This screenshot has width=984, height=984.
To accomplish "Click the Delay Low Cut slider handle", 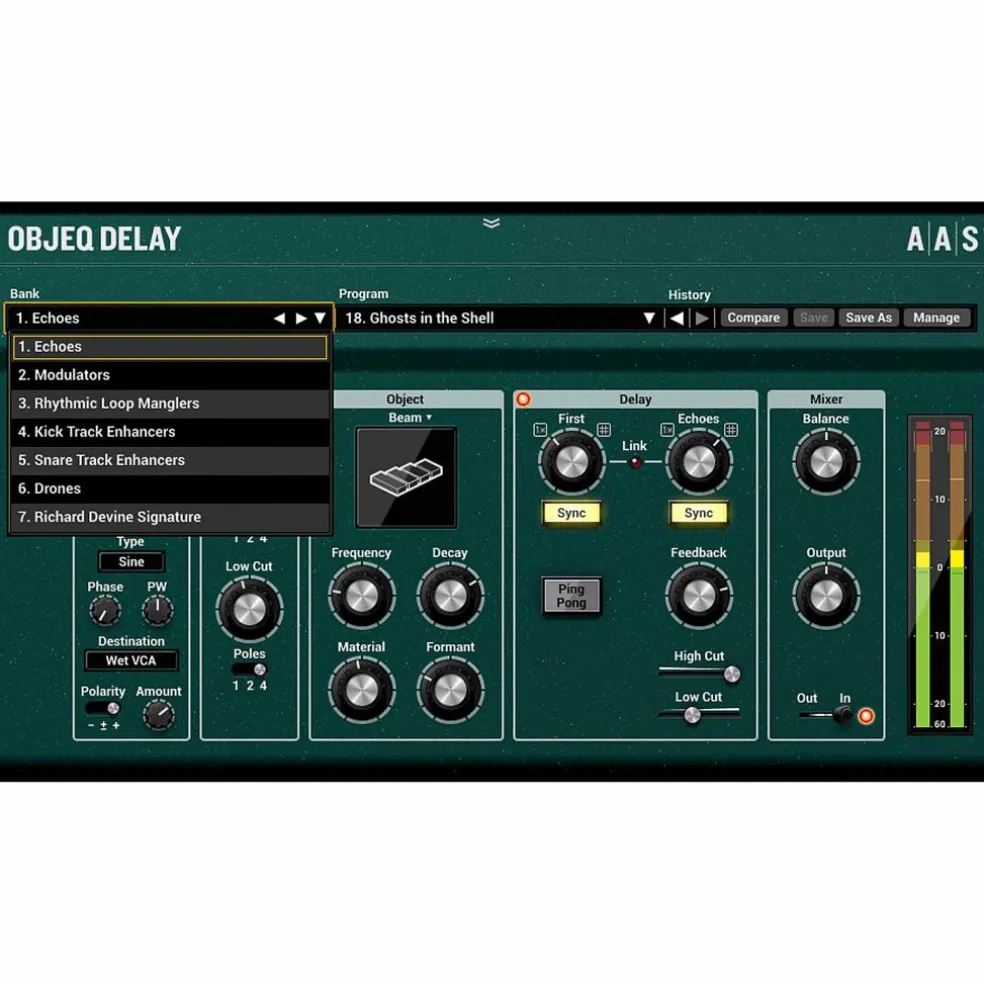I will click(692, 715).
